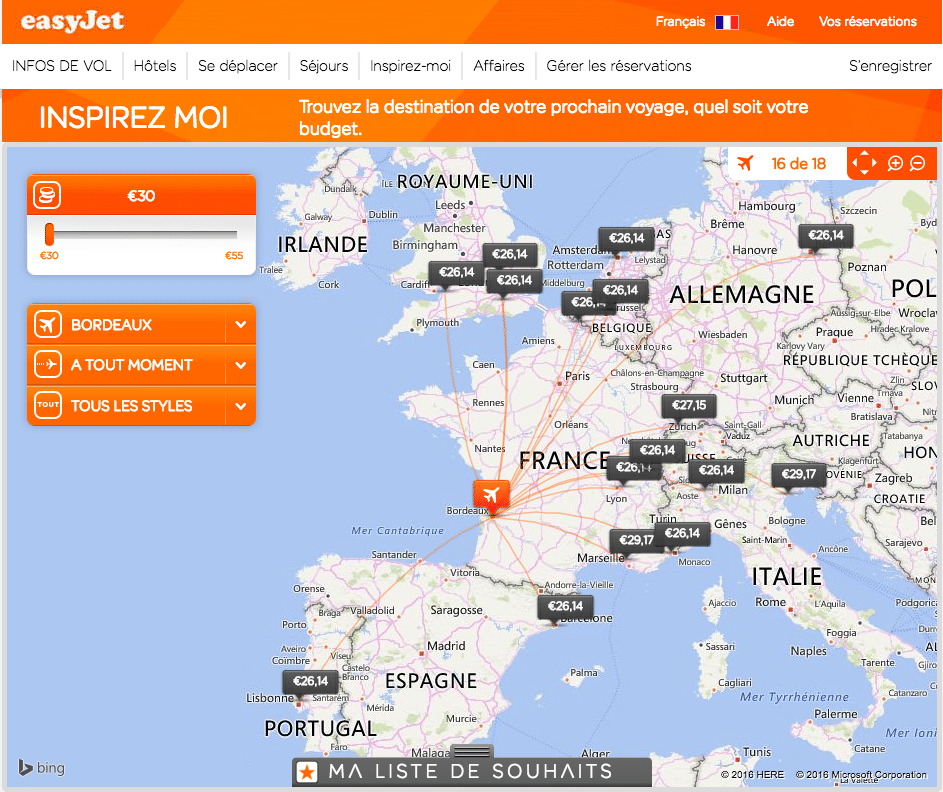The image size is (943, 792).
Task: Zoom in on the map
Action: click(895, 164)
